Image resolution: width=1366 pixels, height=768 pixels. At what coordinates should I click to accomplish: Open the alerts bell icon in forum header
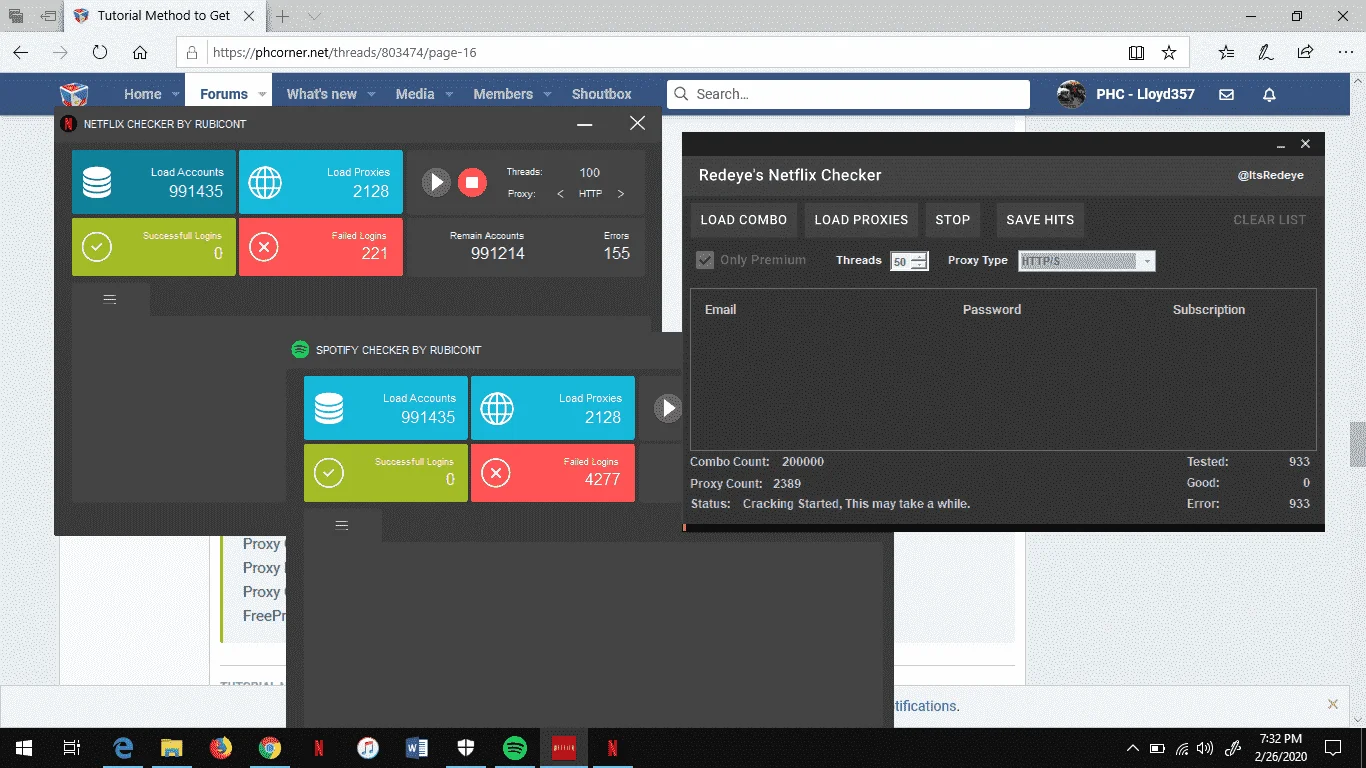[1269, 94]
